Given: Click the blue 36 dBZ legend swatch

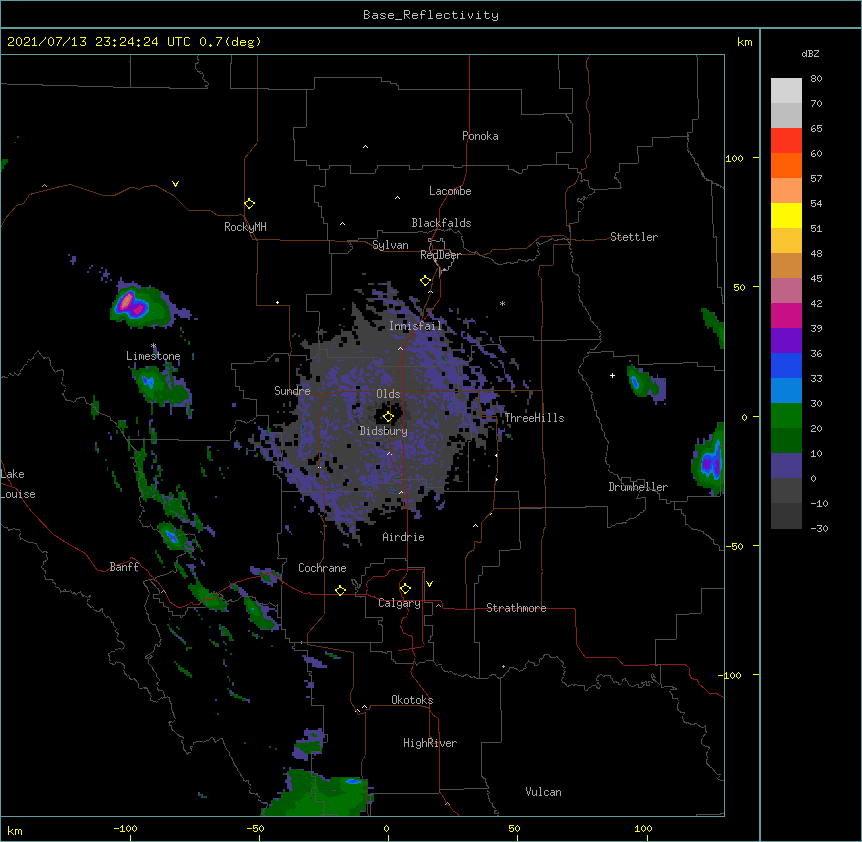Looking at the screenshot, I should point(786,365).
